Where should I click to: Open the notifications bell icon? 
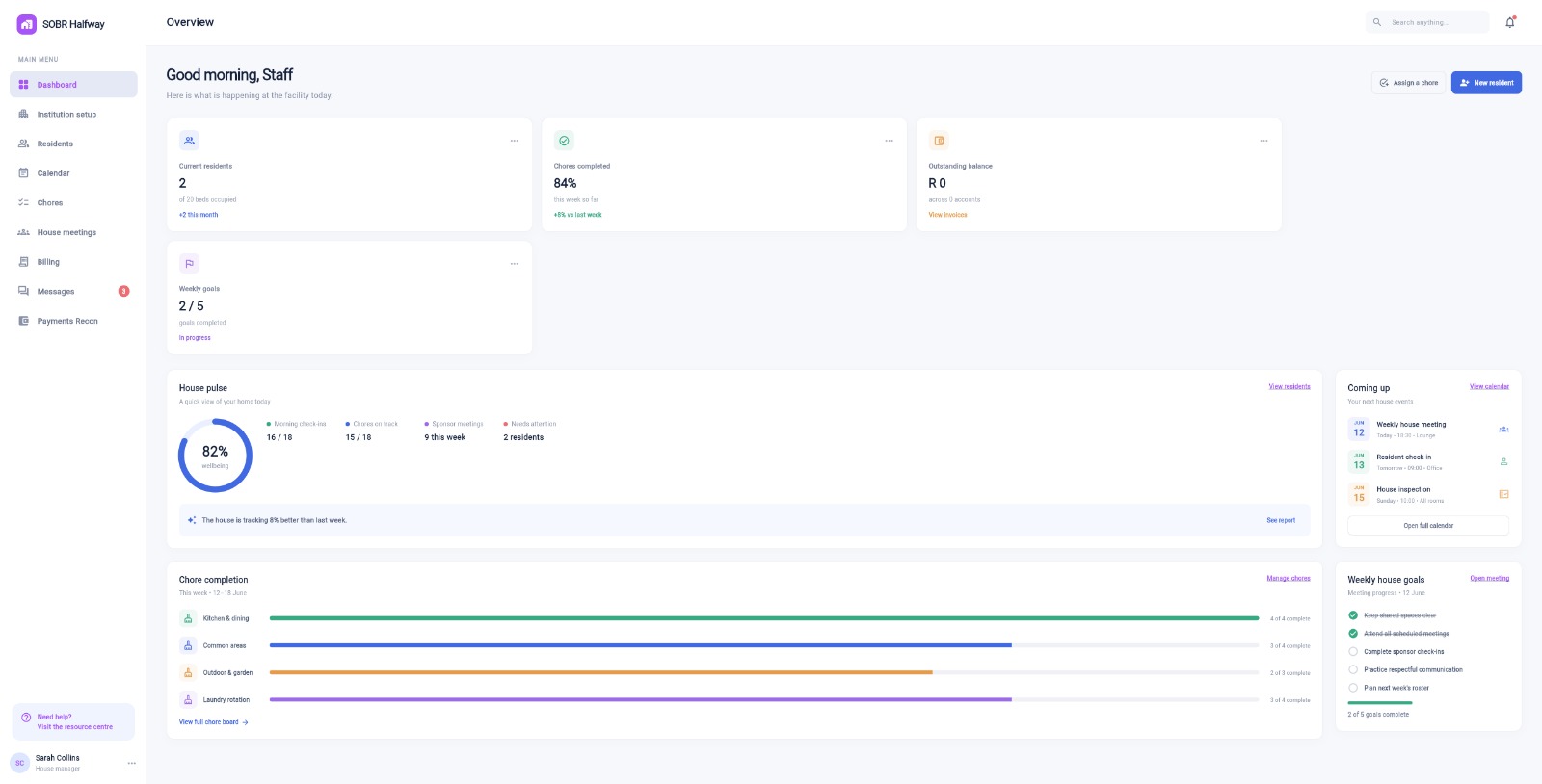[1510, 22]
